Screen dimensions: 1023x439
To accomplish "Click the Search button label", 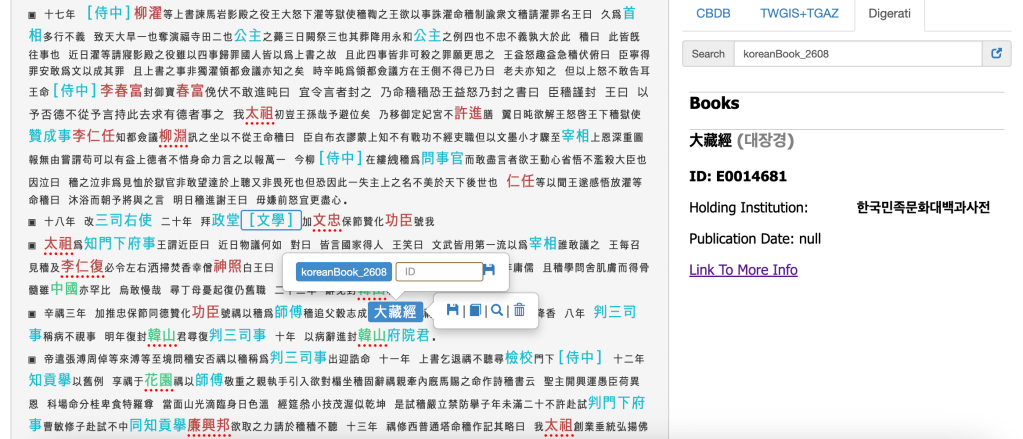I will pyautogui.click(x=708, y=53).
